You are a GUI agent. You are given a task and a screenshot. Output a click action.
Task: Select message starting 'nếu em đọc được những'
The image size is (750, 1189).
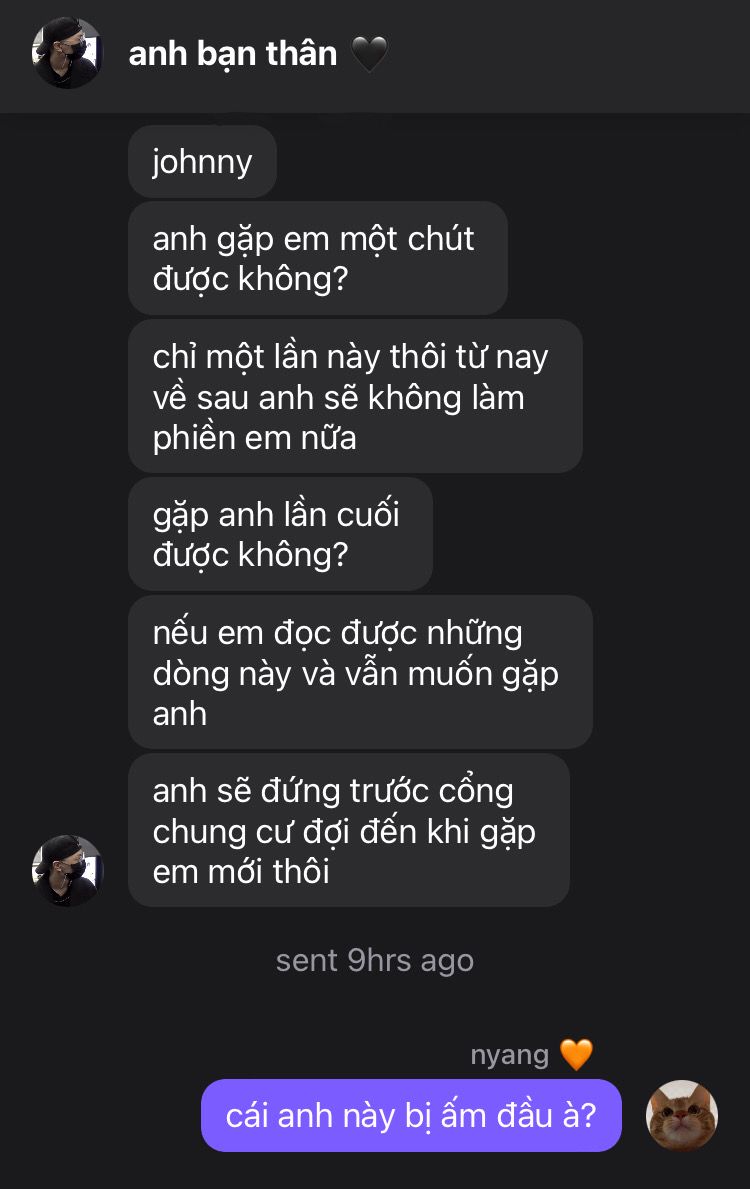coord(360,672)
